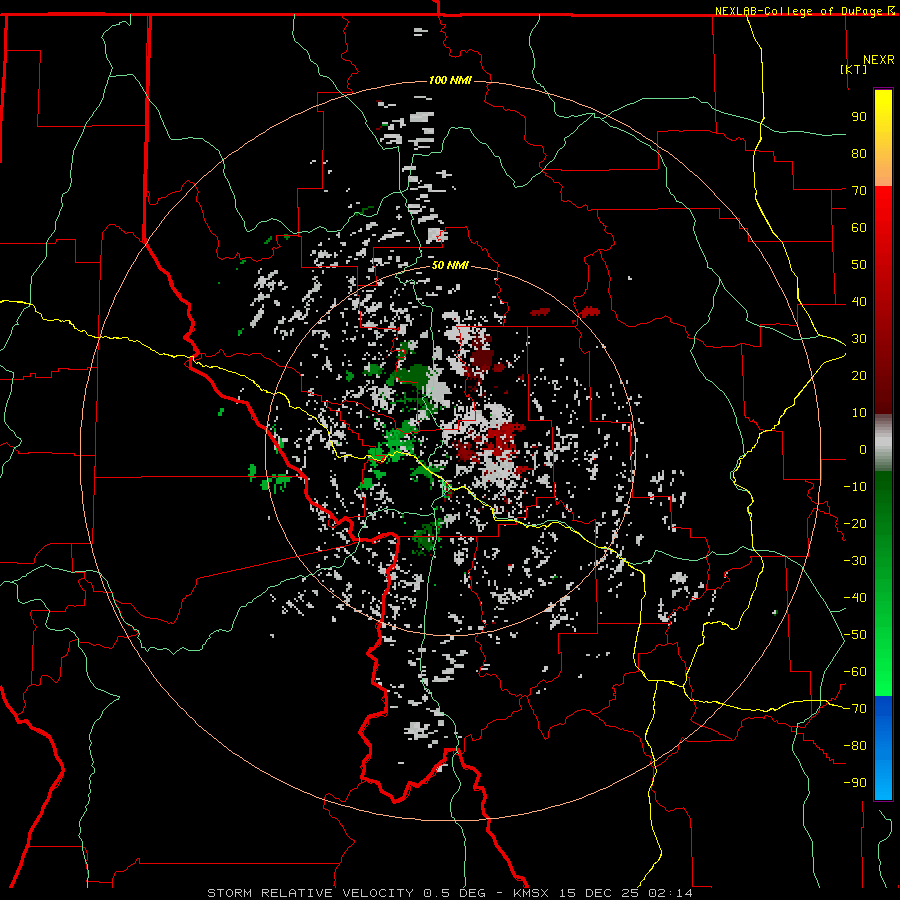Click the 50 value on the velocity scale
Screen dimensions: 900x900
coord(859,265)
